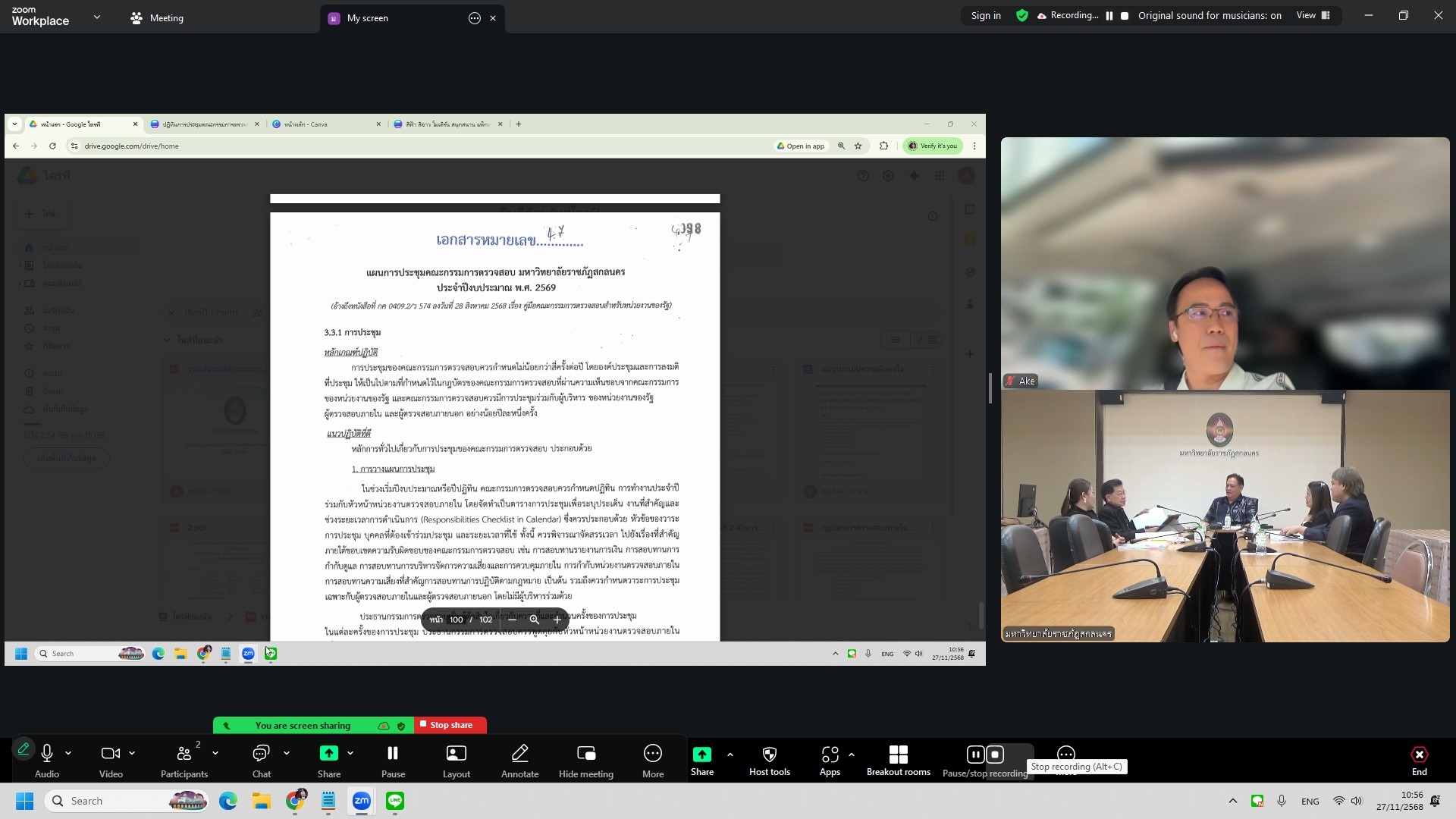Open the Chat panel
The height and width of the screenshot is (819, 1456).
261,754
